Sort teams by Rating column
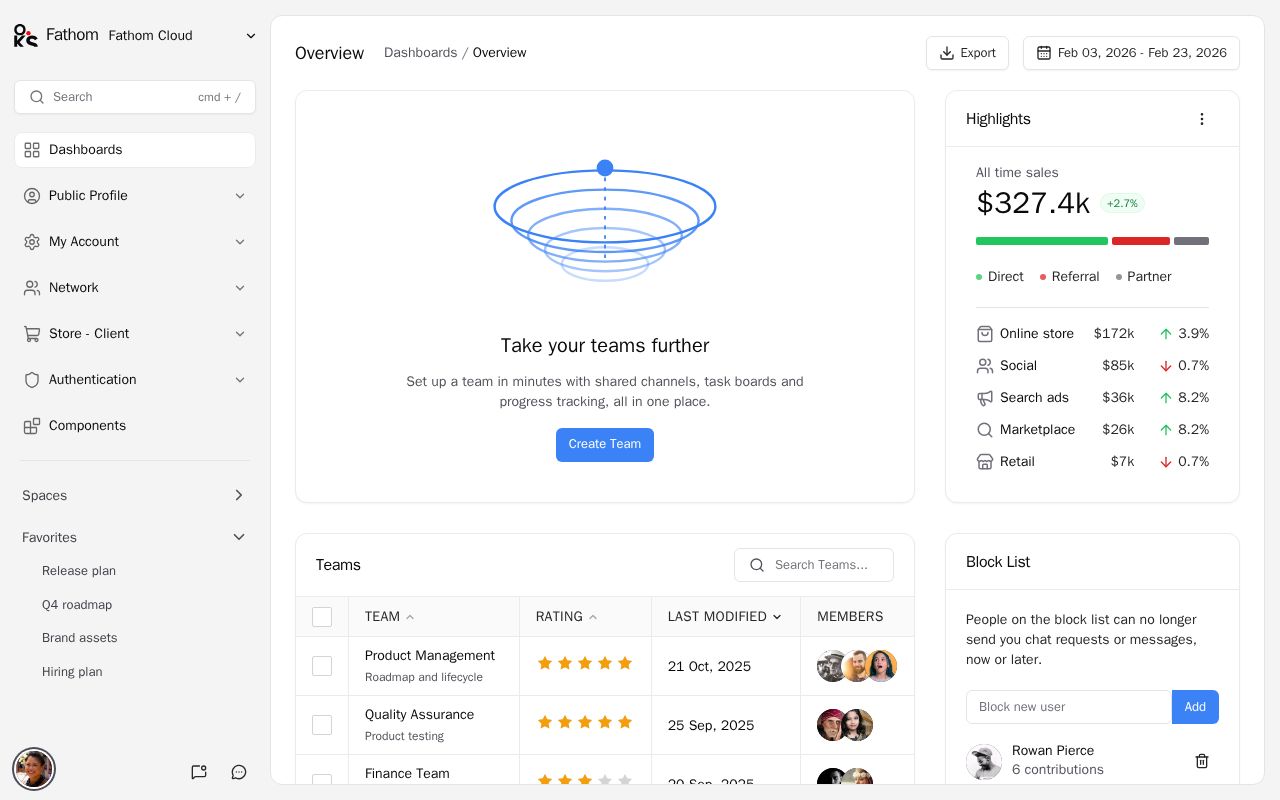Screen dimensions: 1280x800 click(x=567, y=617)
